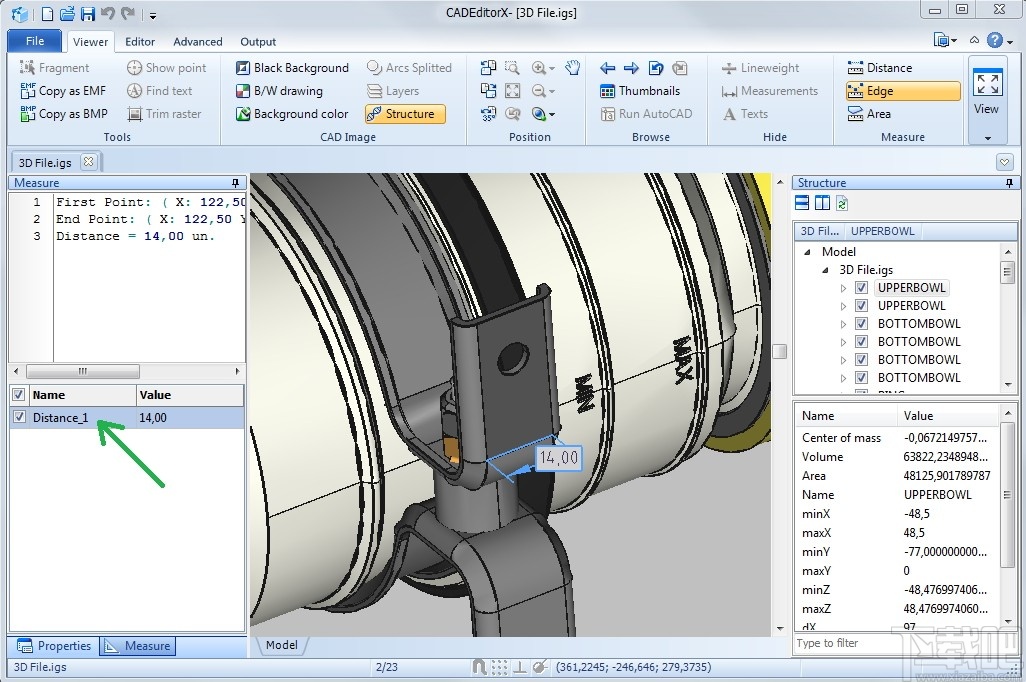Select the Pan hand tool in Position group
The width and height of the screenshot is (1026, 682).
[x=572, y=68]
